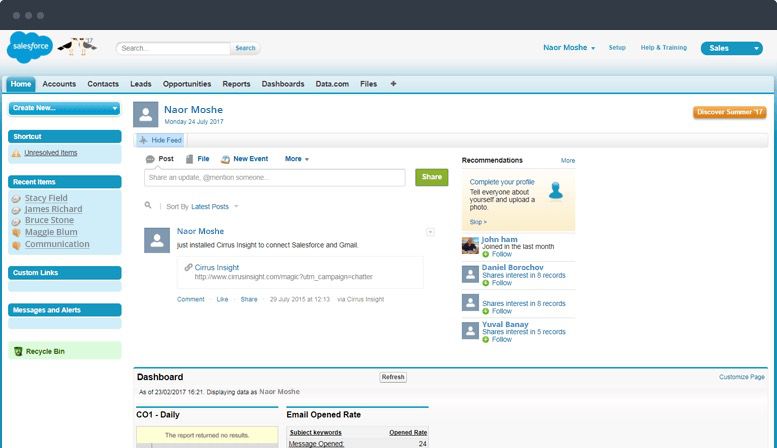Viewport: 777px width, 448px height.
Task: Open the Sales app switcher dropdown
Action: (732, 48)
